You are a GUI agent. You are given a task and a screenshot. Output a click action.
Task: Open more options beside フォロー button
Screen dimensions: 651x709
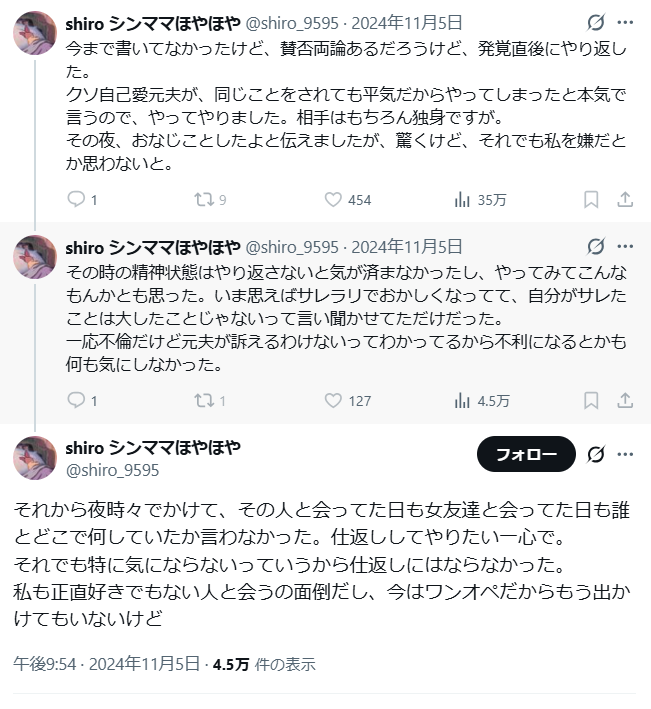pos(626,454)
